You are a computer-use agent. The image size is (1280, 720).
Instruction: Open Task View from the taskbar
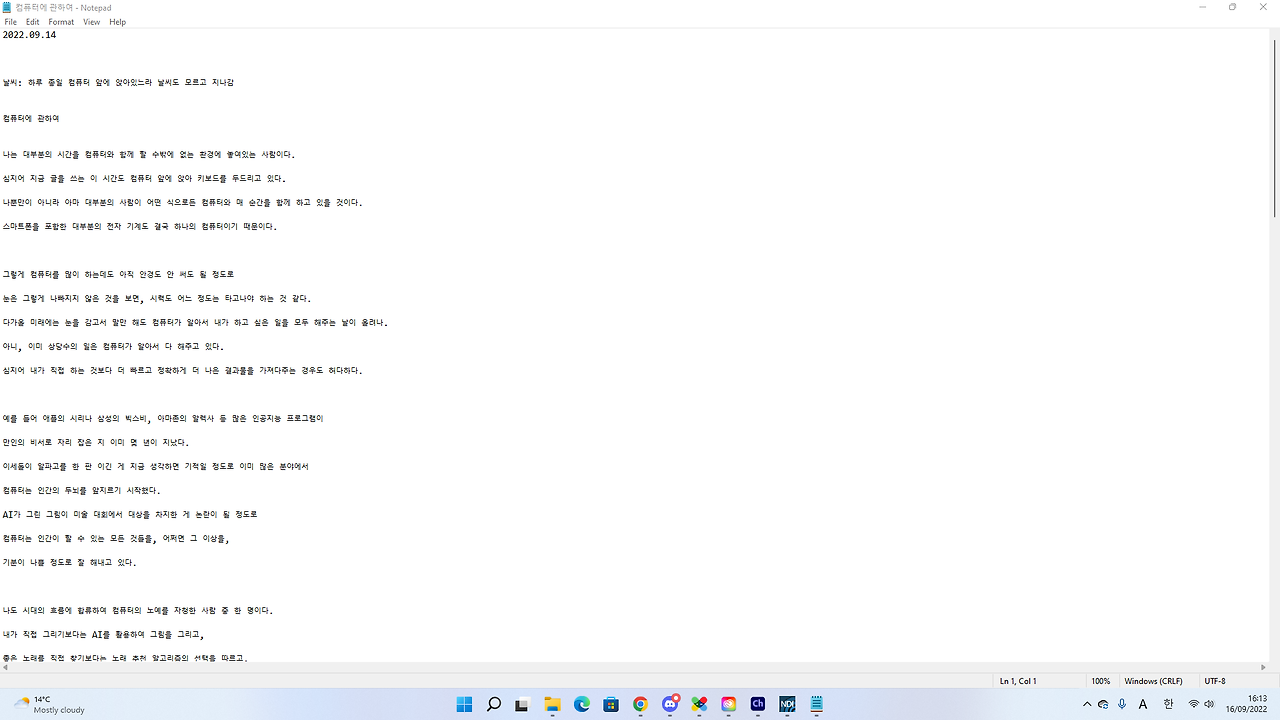coord(522,704)
